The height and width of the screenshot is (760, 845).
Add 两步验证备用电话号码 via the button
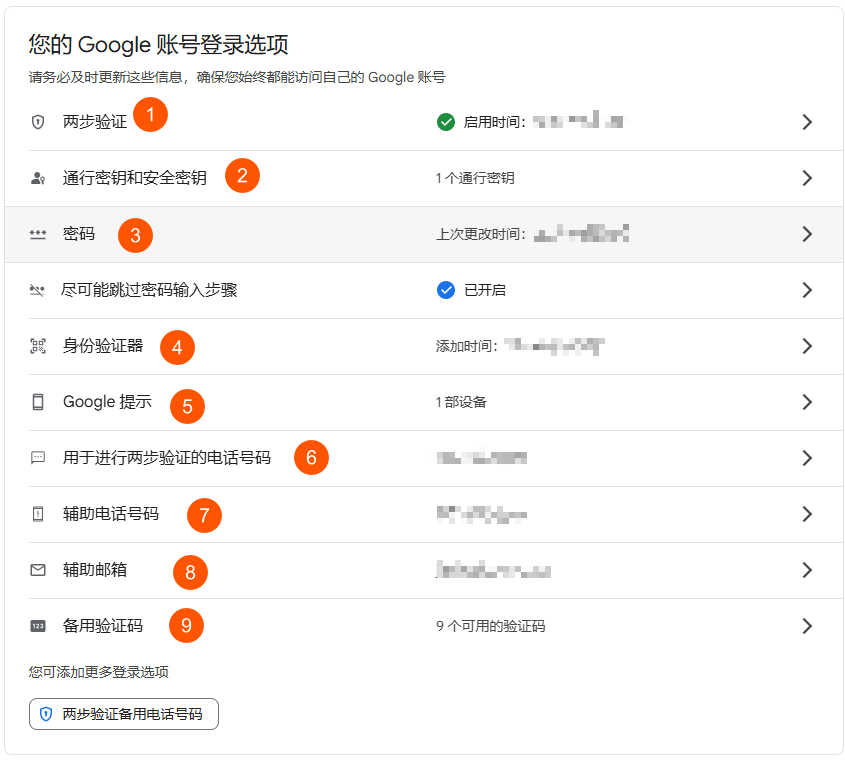[124, 714]
